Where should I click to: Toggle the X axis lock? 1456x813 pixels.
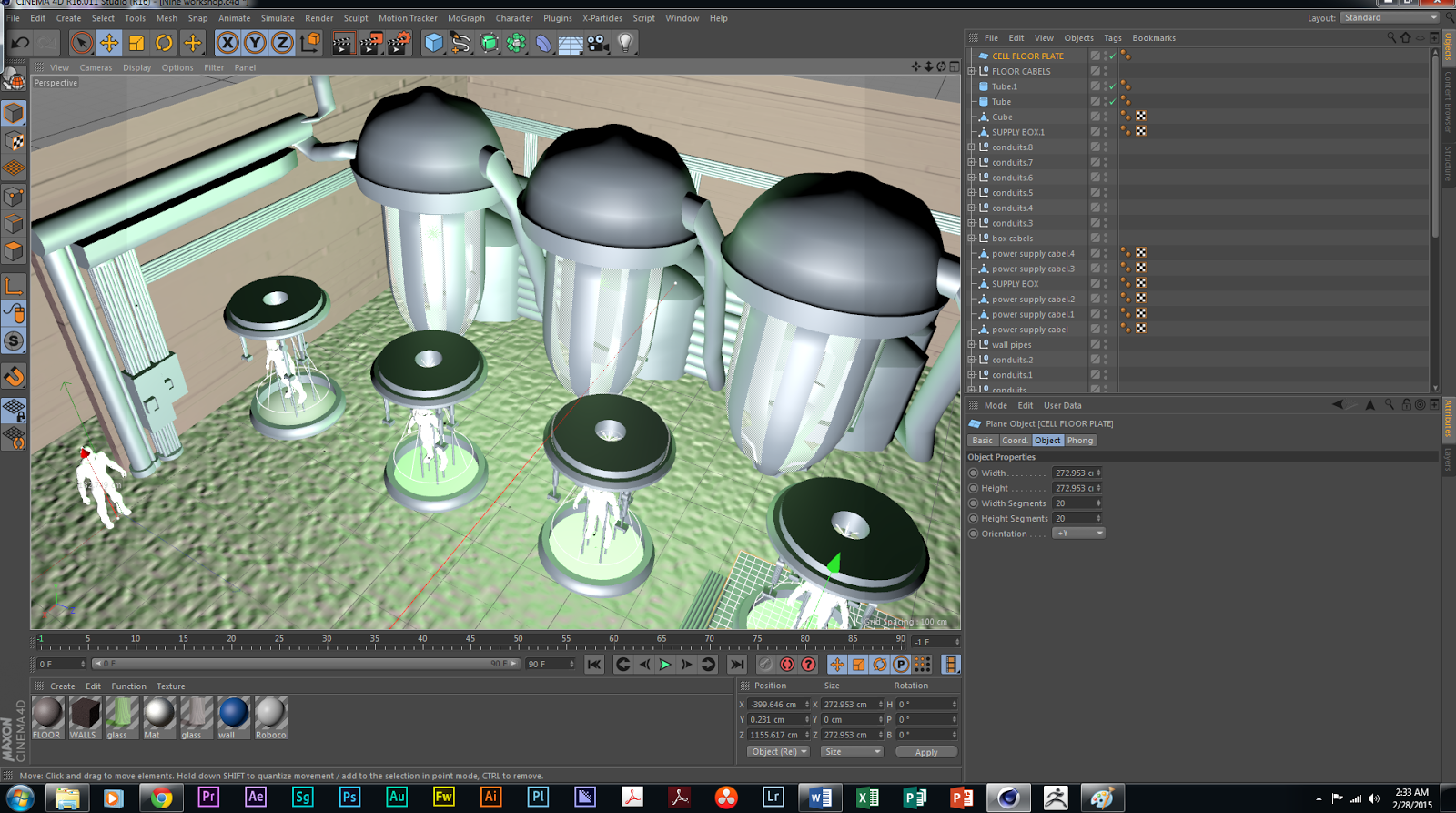[x=227, y=43]
